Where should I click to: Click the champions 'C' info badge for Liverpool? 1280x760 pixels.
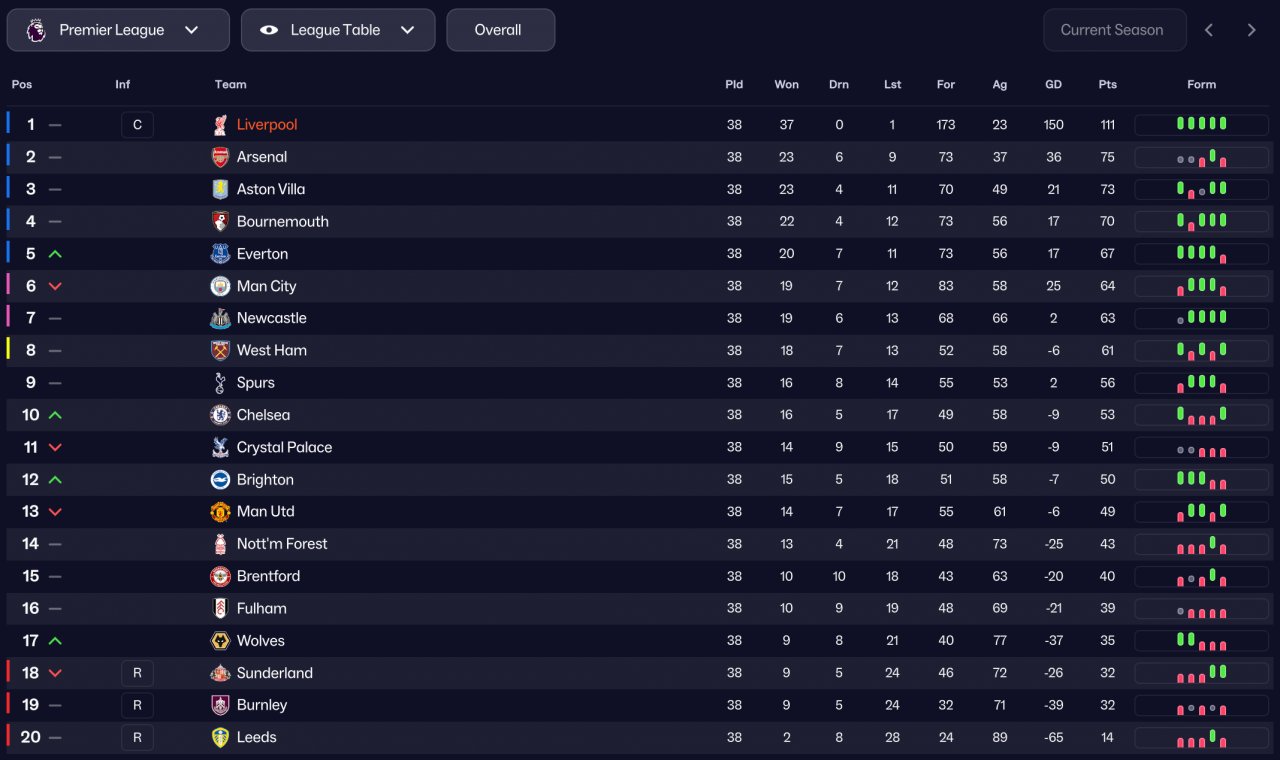coord(137,125)
